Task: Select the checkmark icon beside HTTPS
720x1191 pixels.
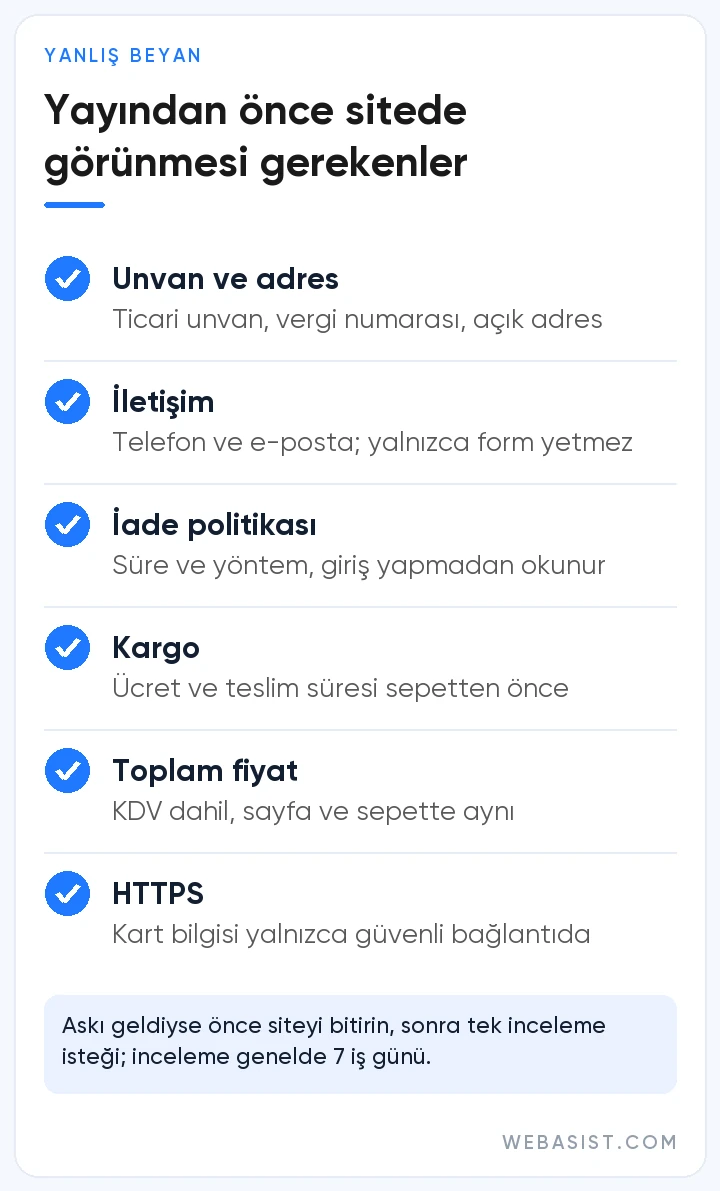Action: pyautogui.click(x=68, y=894)
